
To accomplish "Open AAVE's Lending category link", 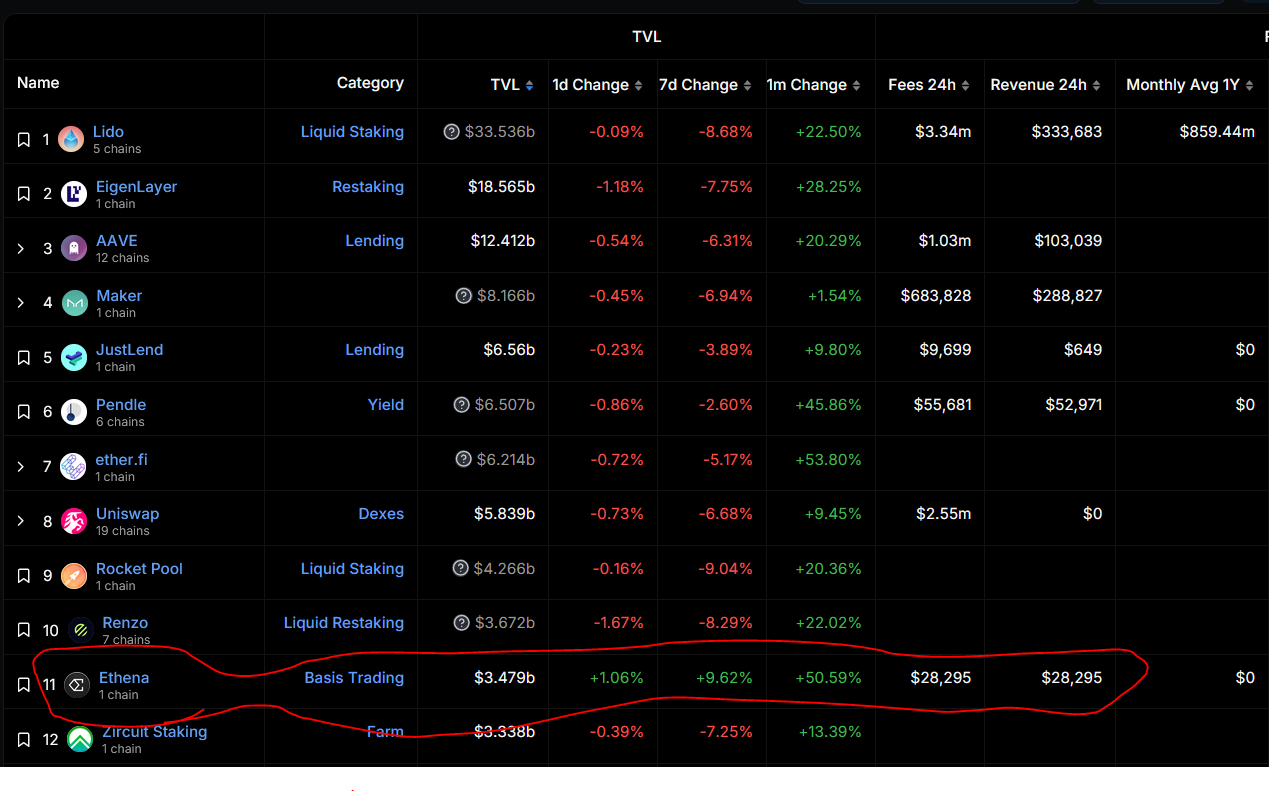I will click(374, 241).
